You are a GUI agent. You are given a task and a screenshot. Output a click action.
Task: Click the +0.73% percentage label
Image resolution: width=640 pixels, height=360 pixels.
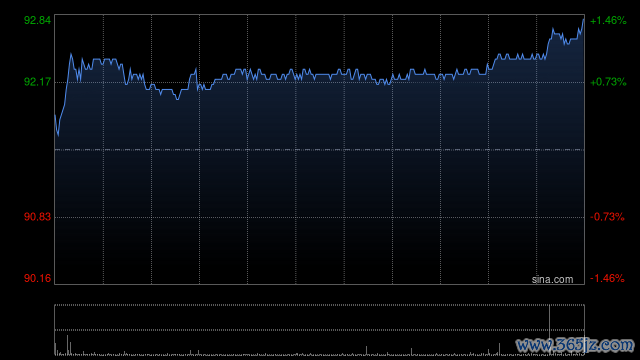(x=608, y=82)
